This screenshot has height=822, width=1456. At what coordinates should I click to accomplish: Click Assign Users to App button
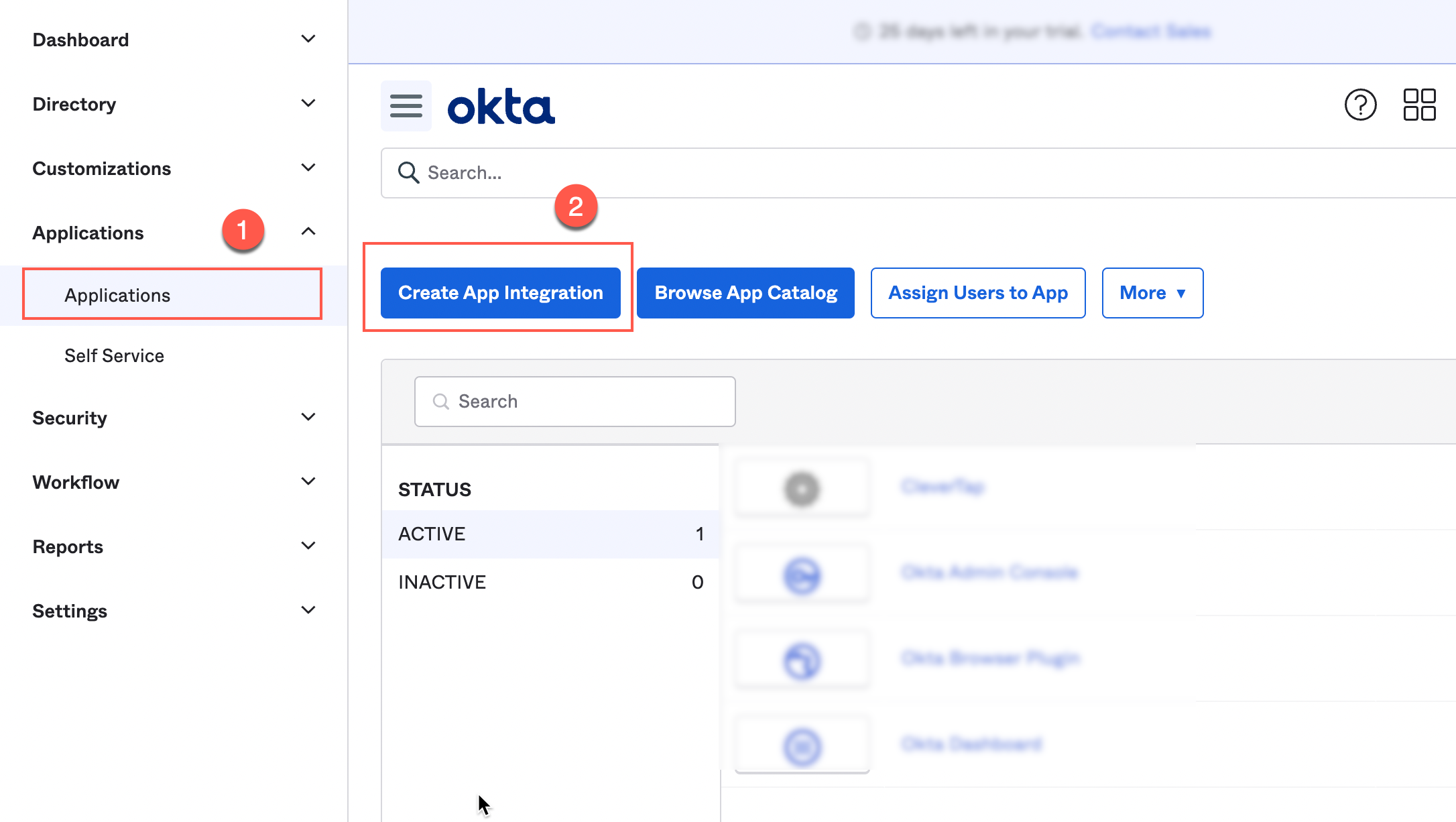(978, 293)
